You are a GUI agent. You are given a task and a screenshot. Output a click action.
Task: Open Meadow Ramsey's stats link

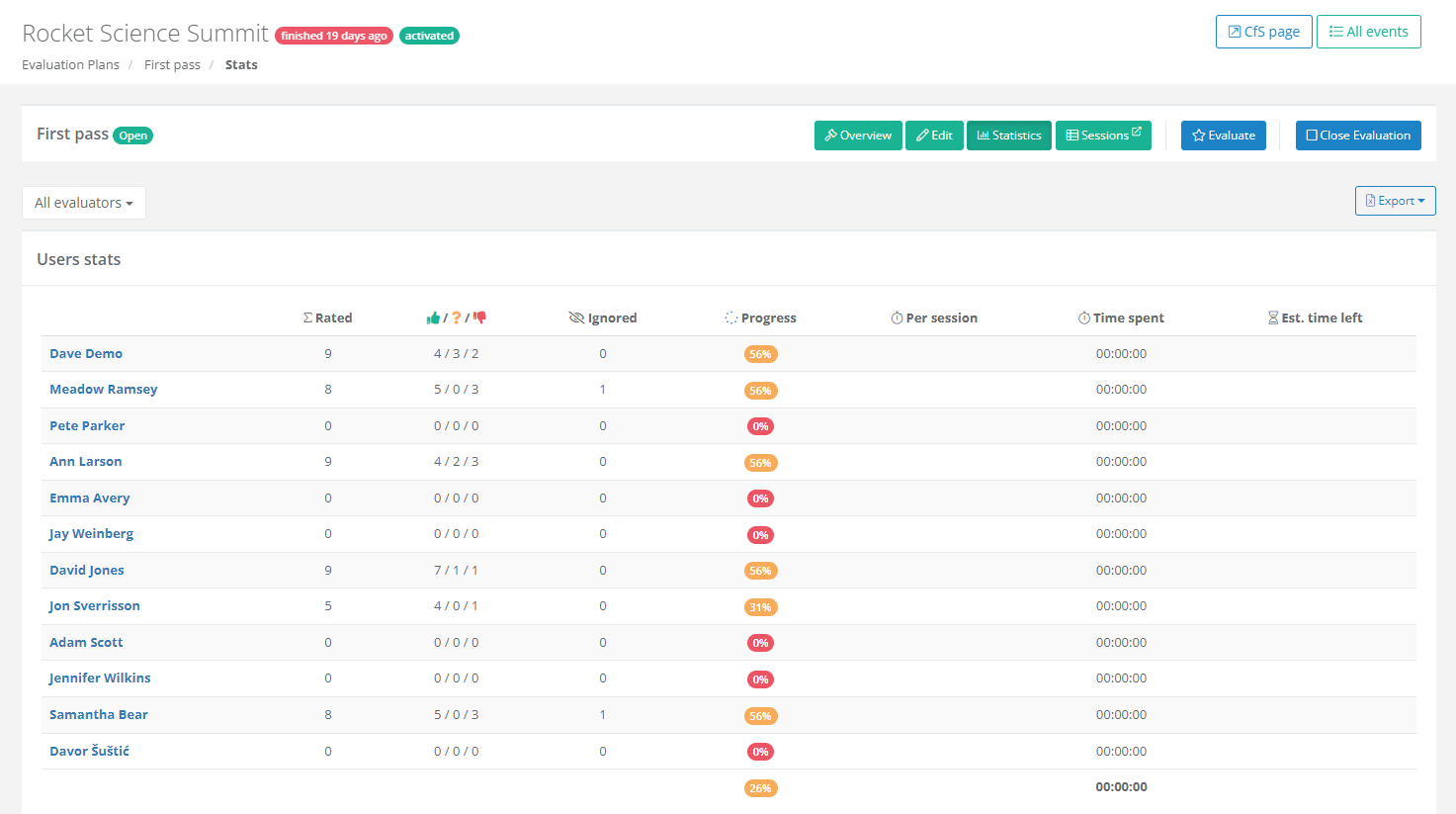pyautogui.click(x=104, y=389)
